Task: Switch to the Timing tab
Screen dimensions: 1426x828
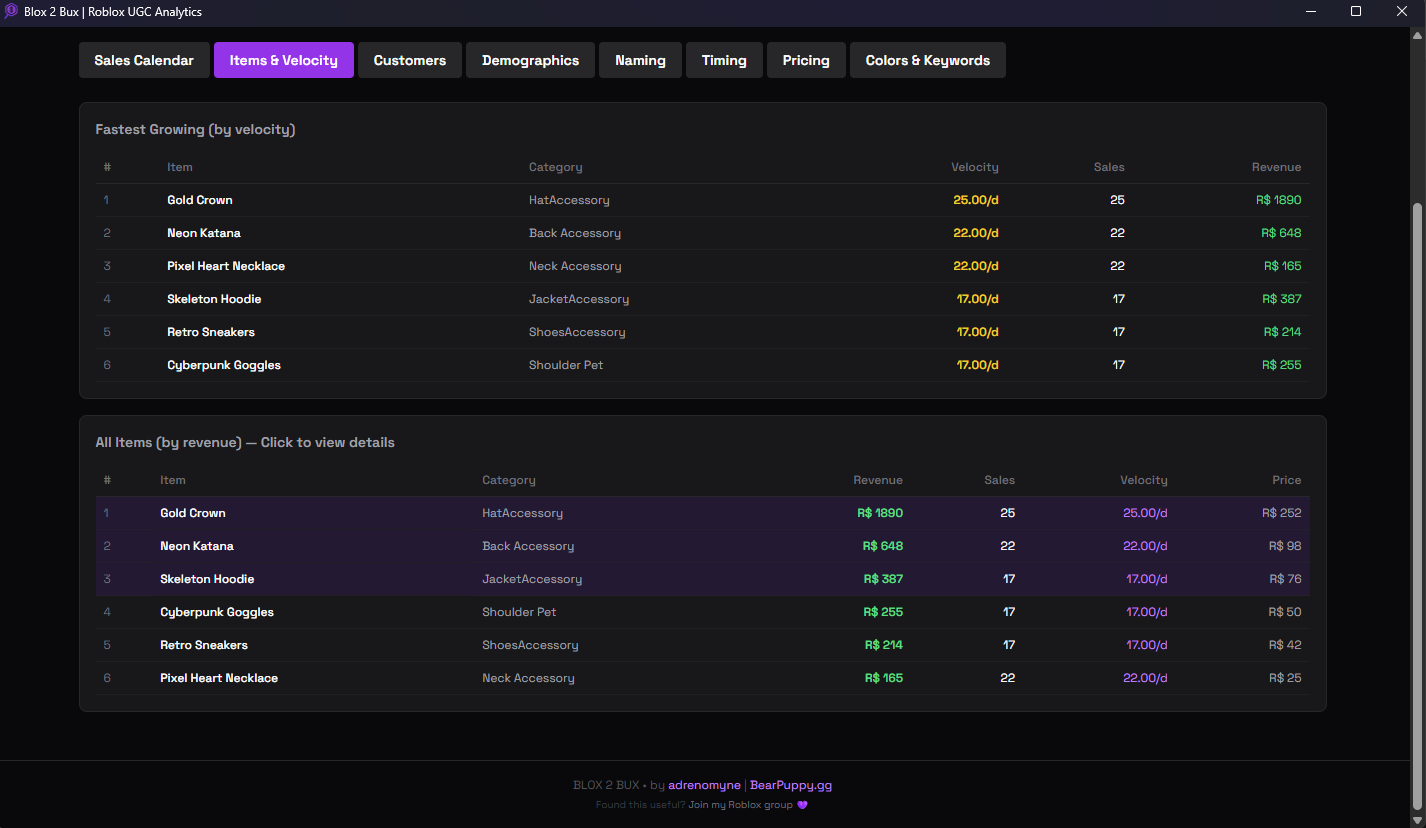Action: pos(724,60)
